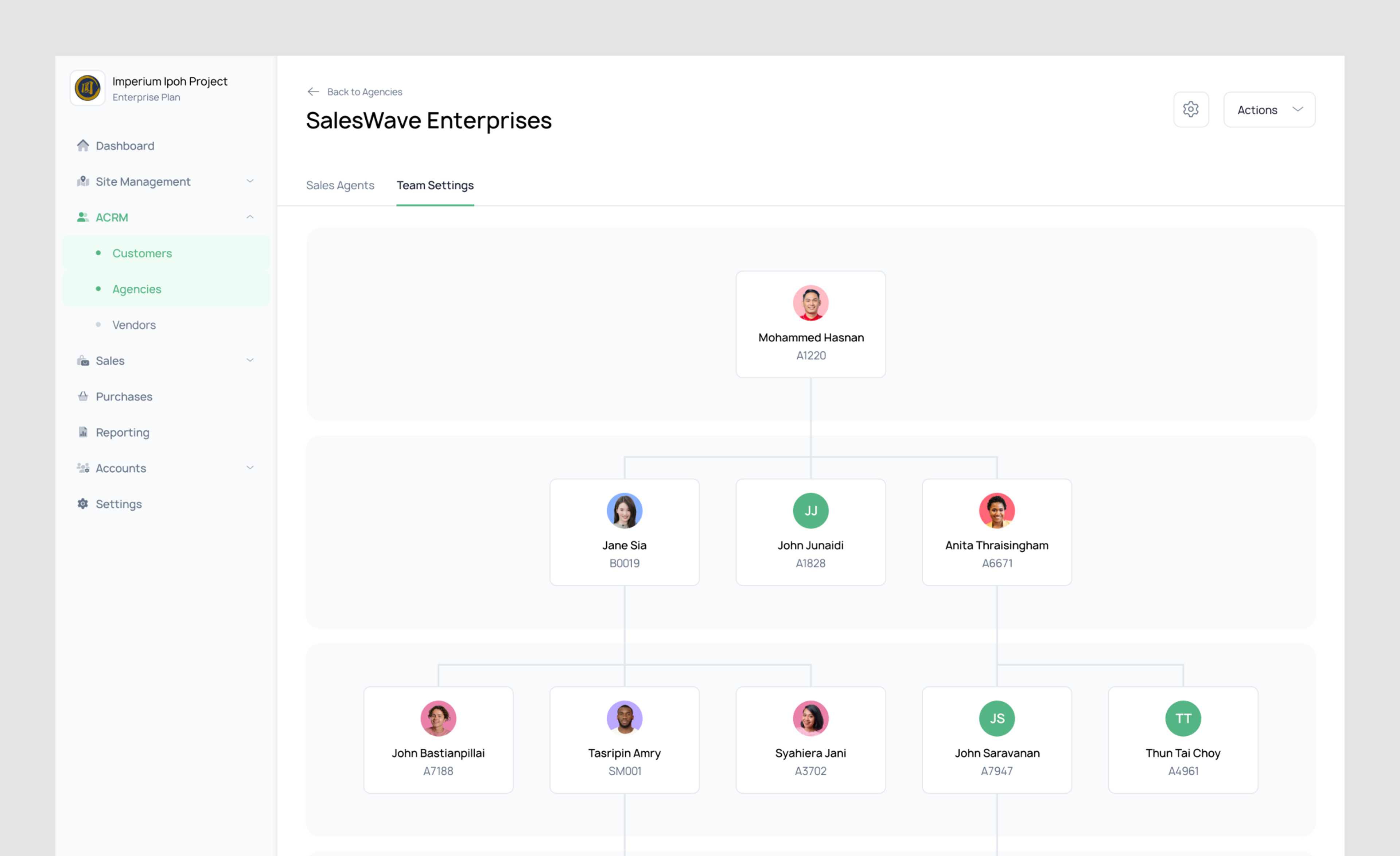The image size is (1400, 856).
Task: Select the Team Settings tab
Action: click(435, 185)
